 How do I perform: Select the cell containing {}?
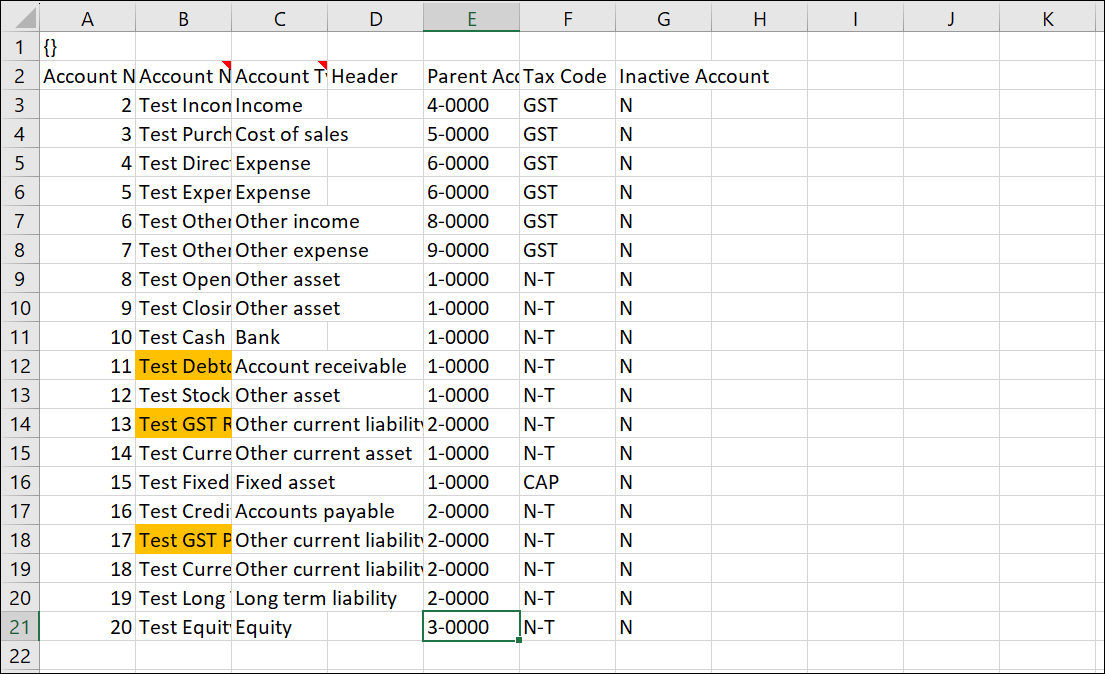point(88,47)
